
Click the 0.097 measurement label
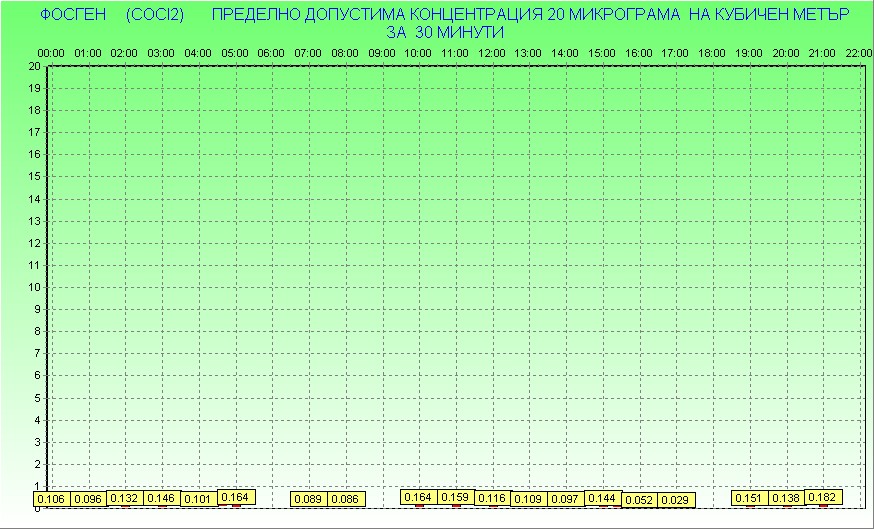click(x=565, y=499)
